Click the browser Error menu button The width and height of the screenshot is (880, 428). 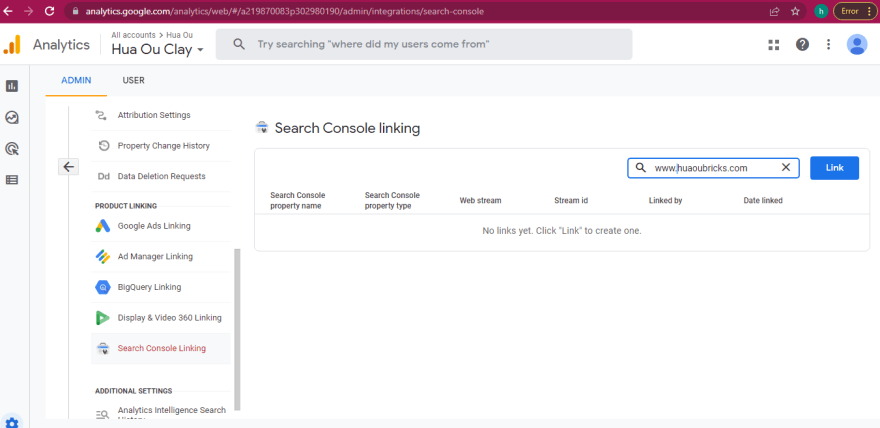coord(855,11)
